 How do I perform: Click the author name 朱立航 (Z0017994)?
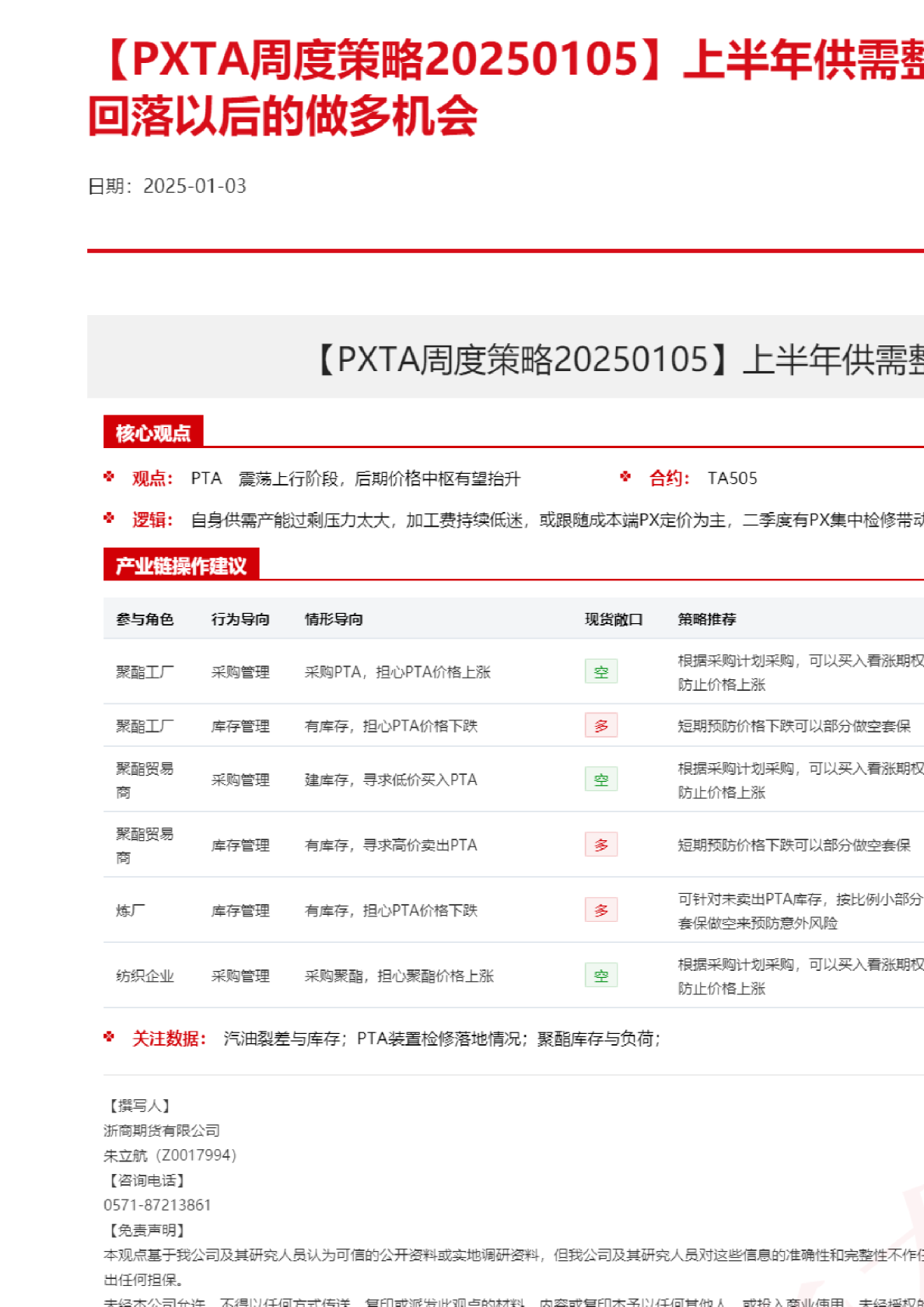(x=170, y=1155)
